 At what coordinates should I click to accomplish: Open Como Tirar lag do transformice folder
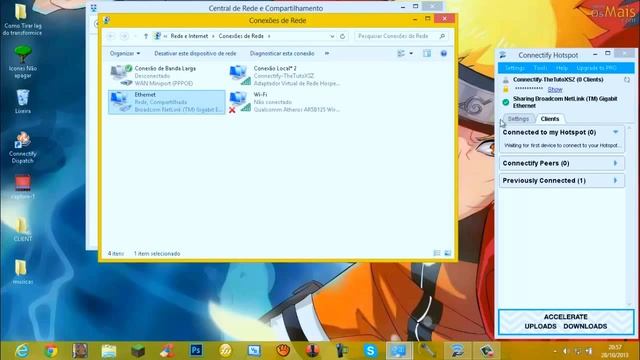pos(22,20)
